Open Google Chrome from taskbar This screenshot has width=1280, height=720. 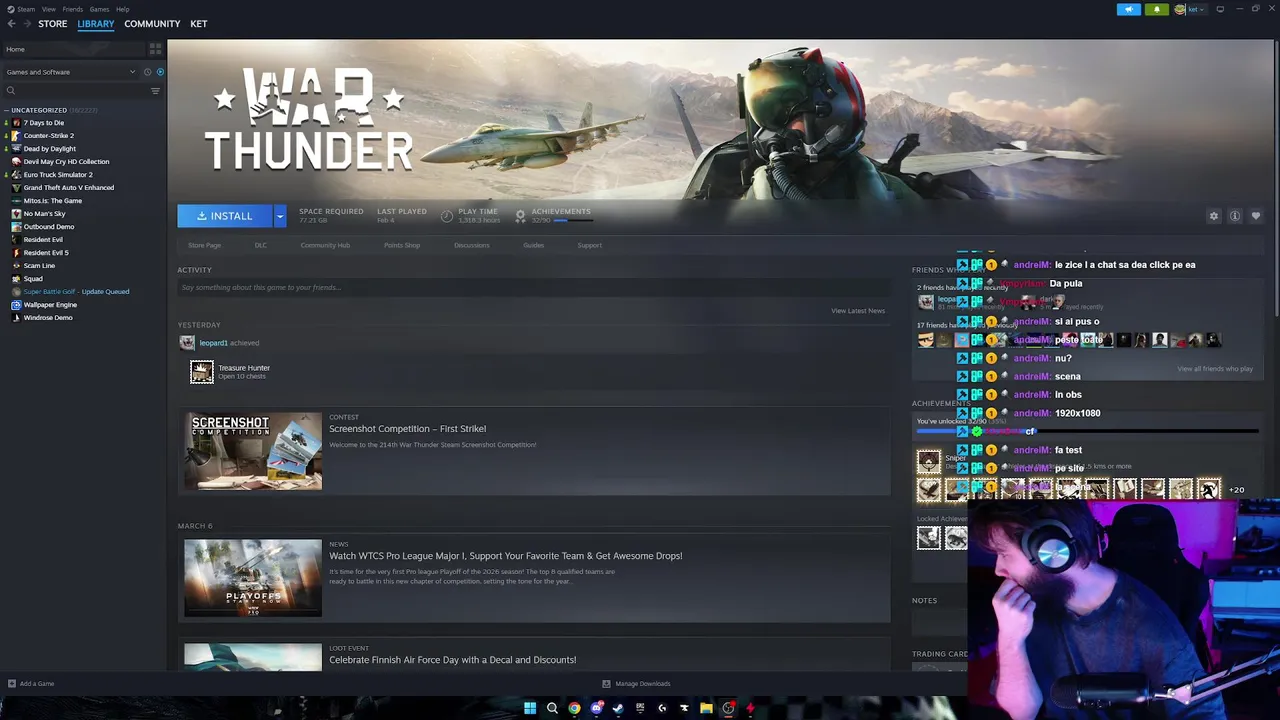coord(574,708)
